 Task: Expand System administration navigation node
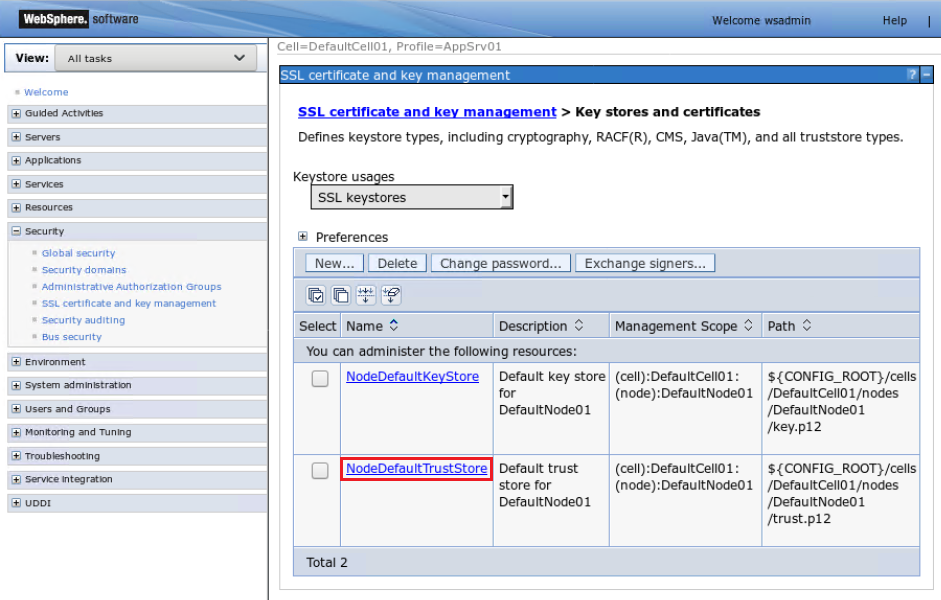pos(16,385)
